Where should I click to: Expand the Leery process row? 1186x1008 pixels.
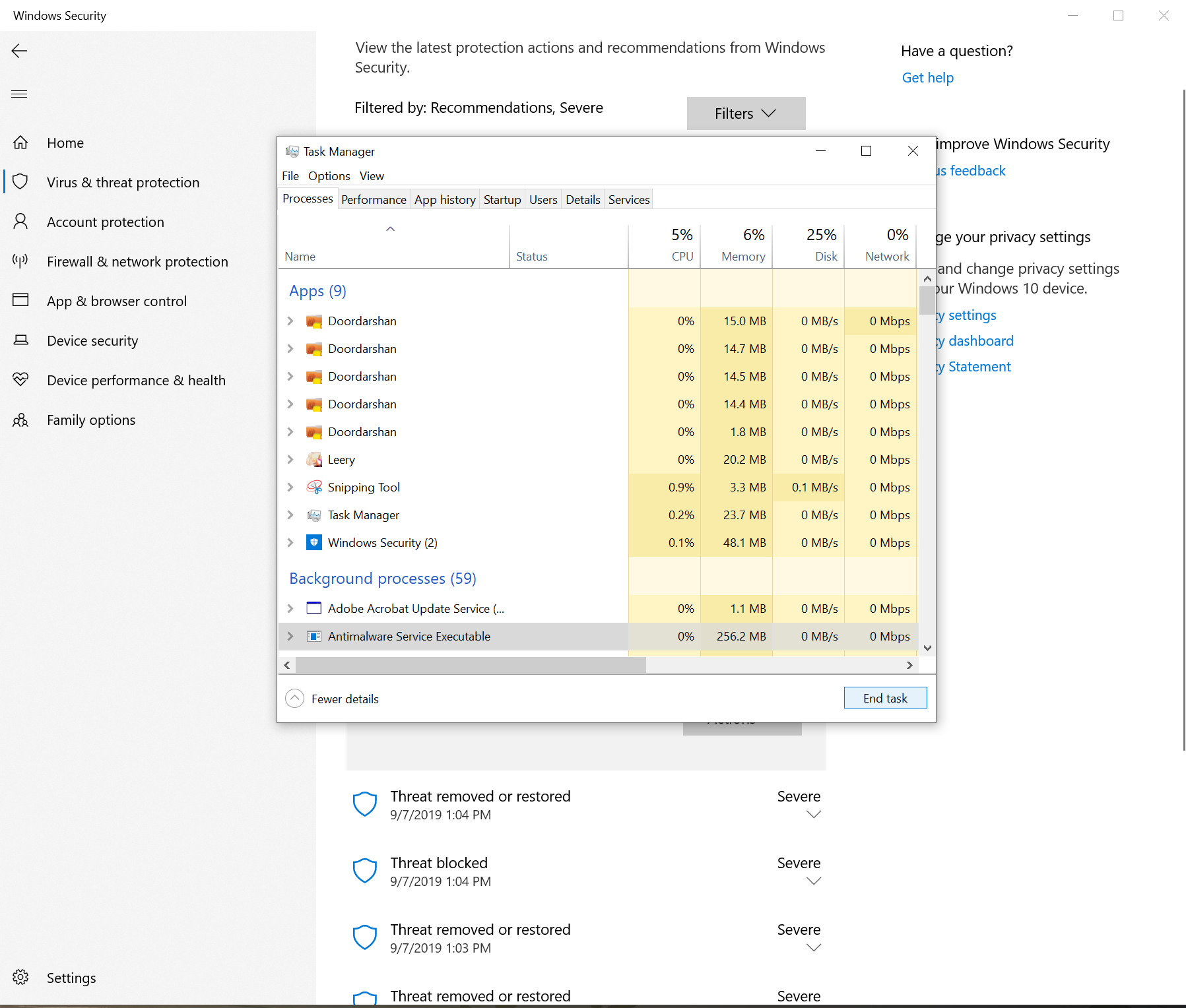click(x=290, y=459)
